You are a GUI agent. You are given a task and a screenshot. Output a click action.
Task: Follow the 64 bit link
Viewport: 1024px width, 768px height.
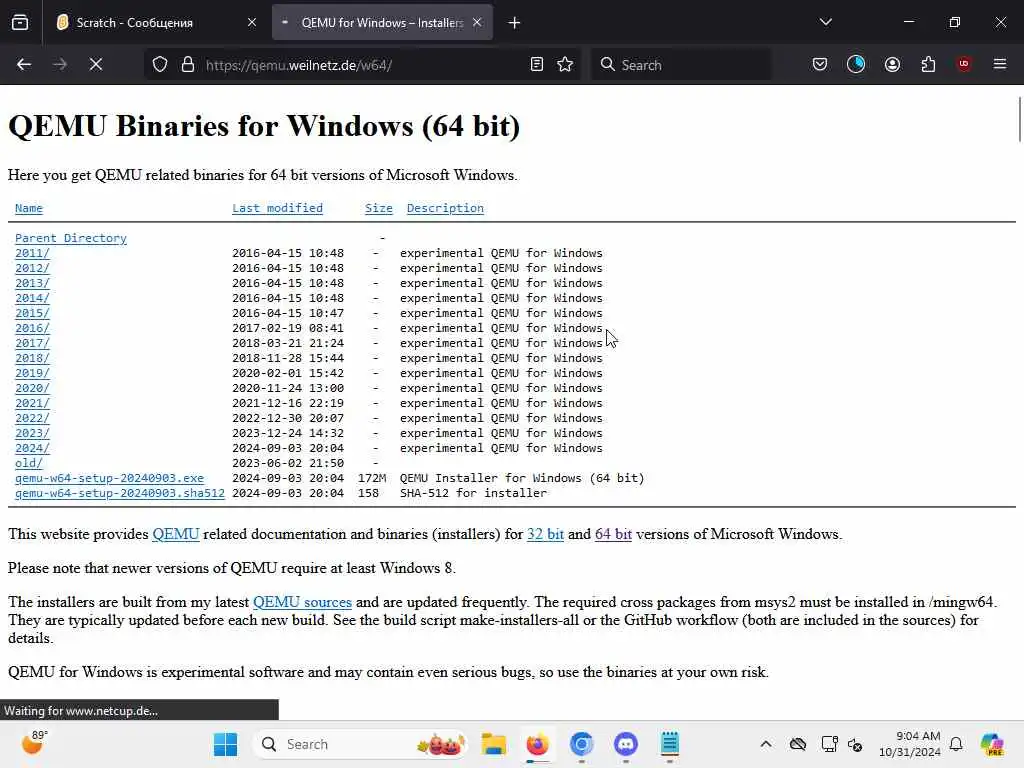click(x=613, y=534)
